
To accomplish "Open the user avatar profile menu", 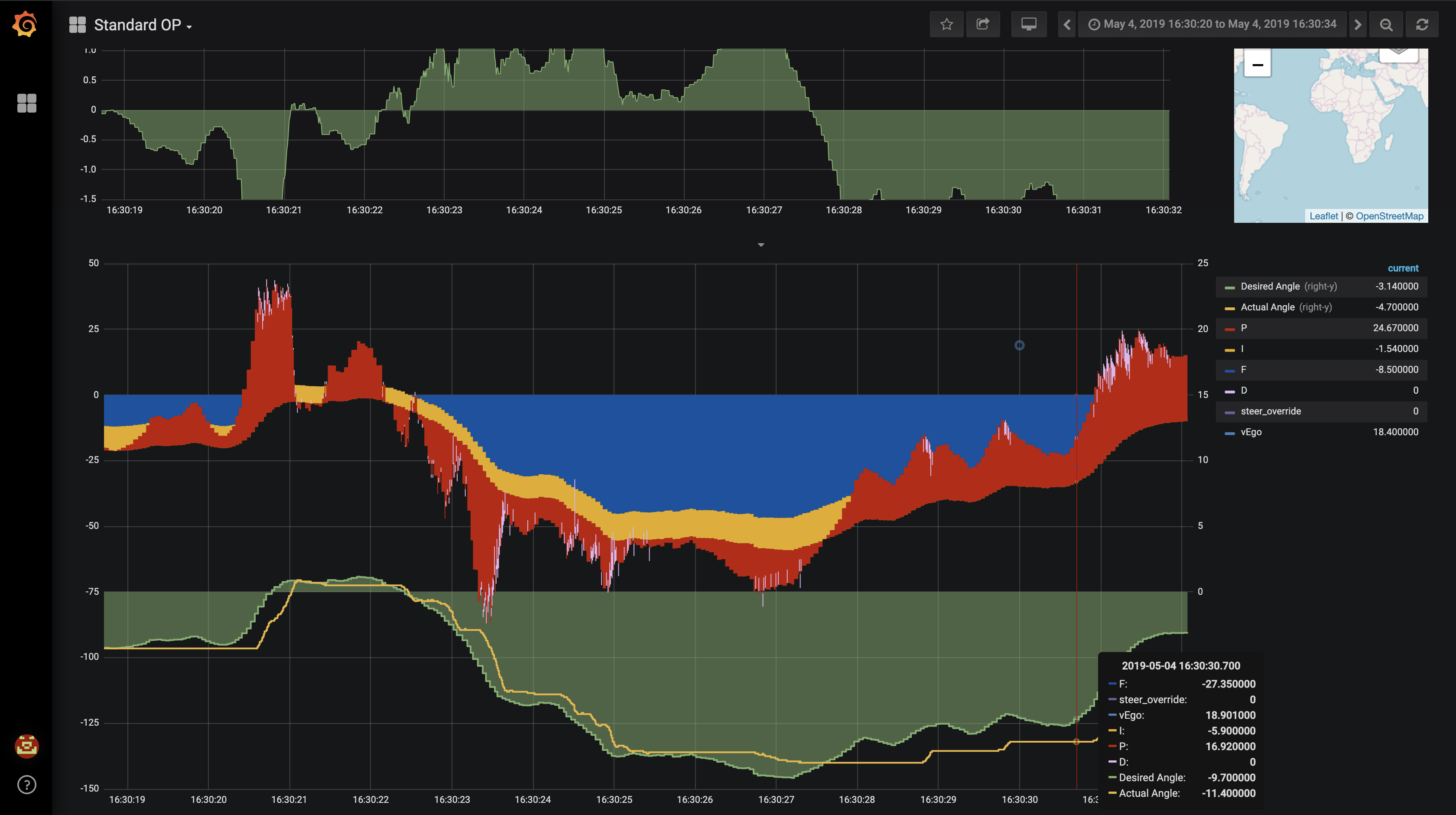I will [x=26, y=746].
